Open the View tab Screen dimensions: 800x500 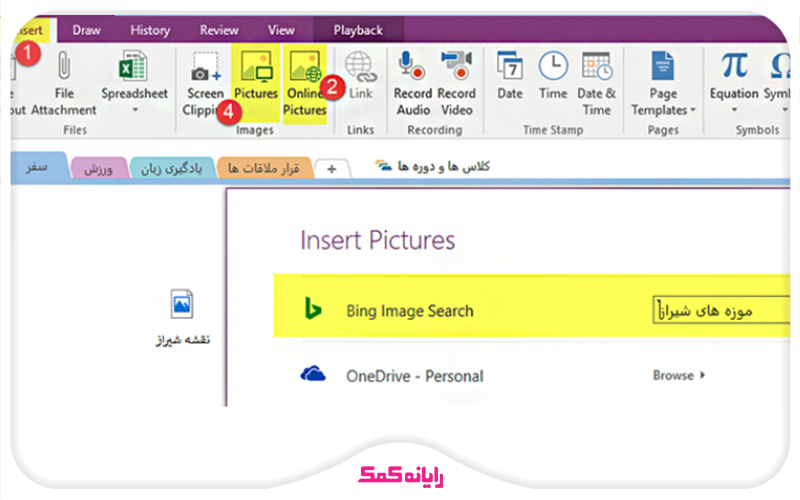tap(281, 30)
